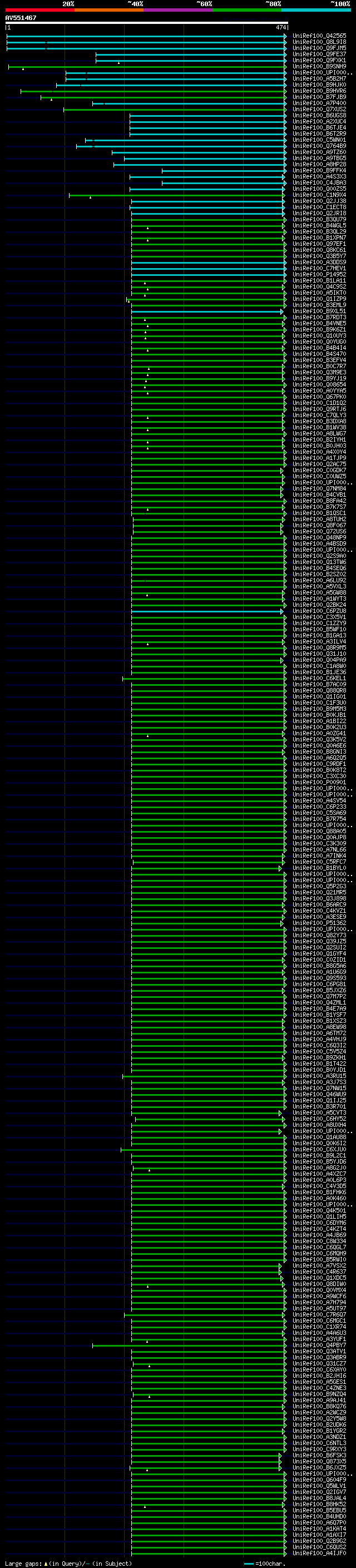Select hit label UniRef100_A7P400

click(319, 103)
